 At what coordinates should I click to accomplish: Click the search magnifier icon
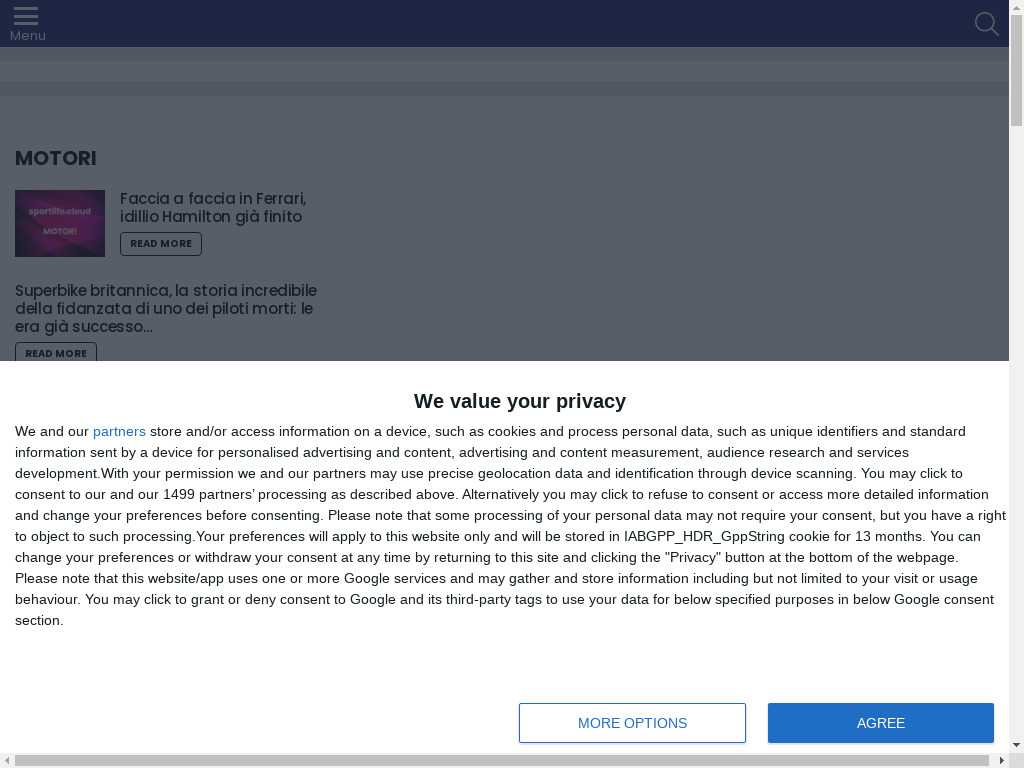pyautogui.click(x=986, y=24)
